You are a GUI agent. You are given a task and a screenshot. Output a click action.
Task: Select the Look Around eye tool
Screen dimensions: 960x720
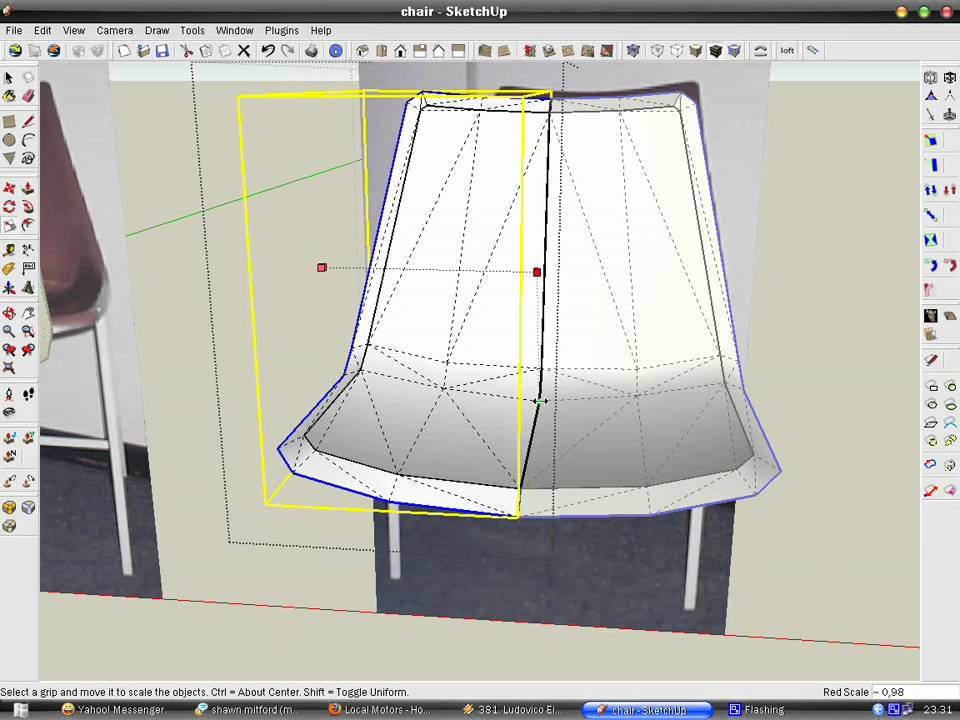pyautogui.click(x=9, y=412)
